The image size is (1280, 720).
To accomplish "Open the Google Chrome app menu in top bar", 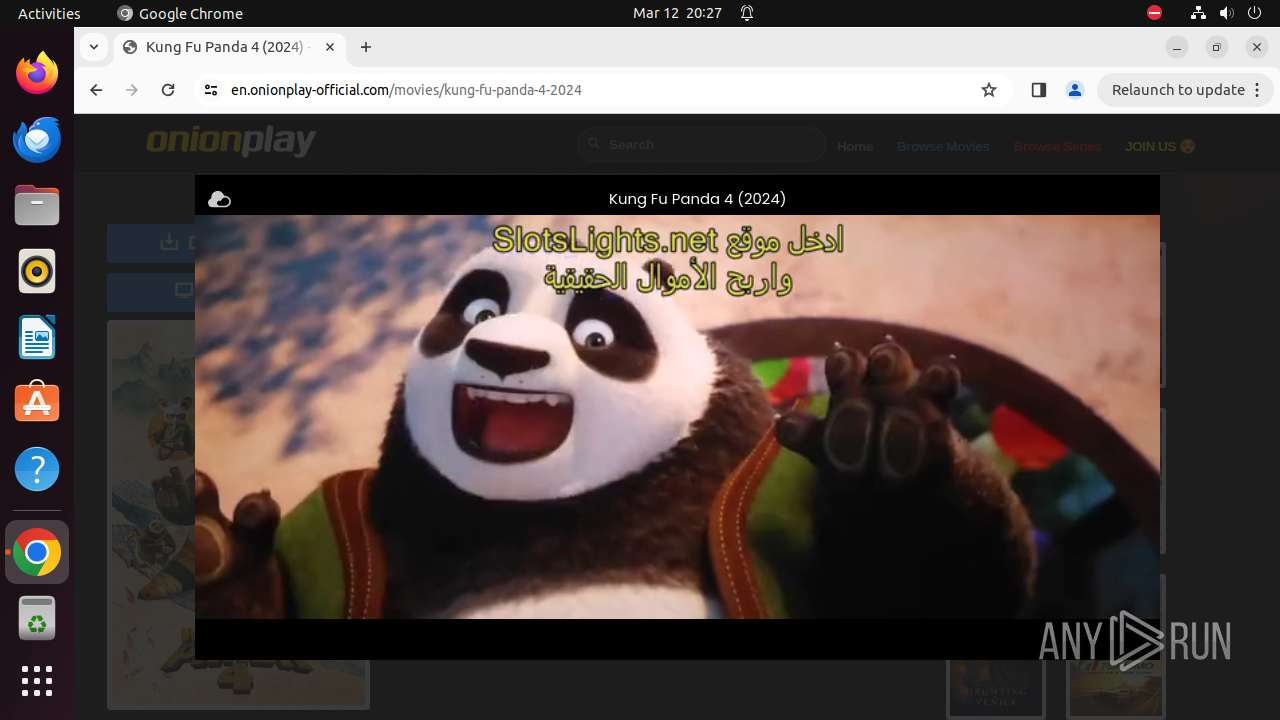I will [x=180, y=14].
